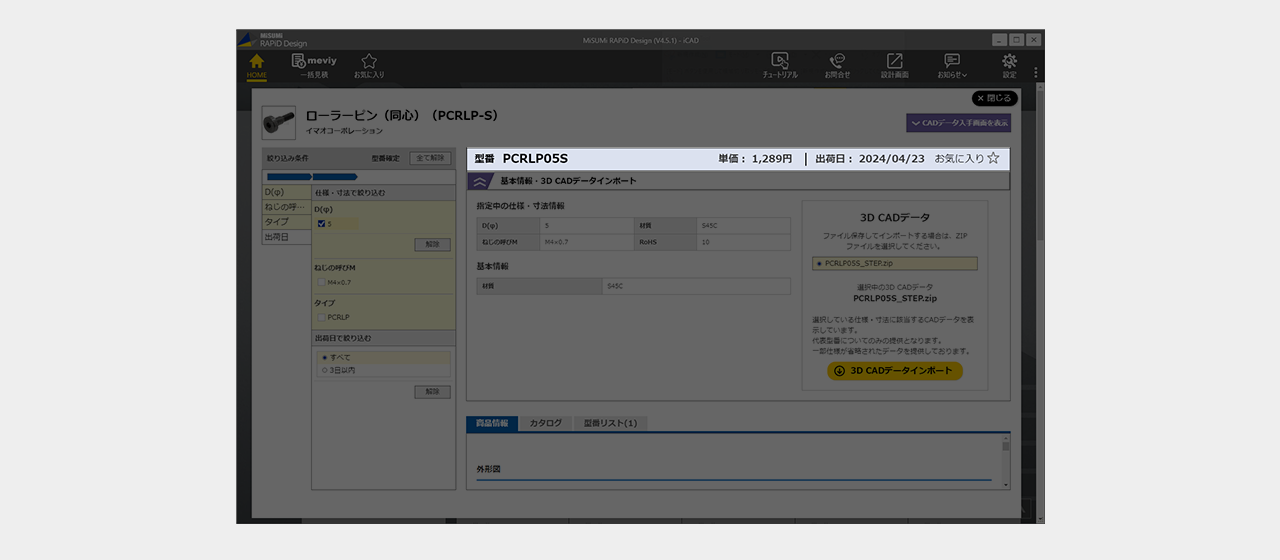Go to the HOME icon
Screen dimensions: 1280x560
[257, 65]
